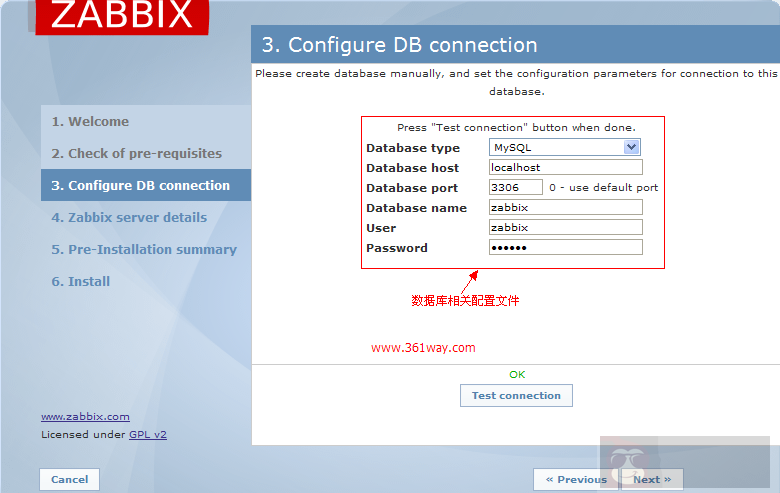Click the Test connection button
Viewport: 780px width, 493px height.
click(516, 395)
